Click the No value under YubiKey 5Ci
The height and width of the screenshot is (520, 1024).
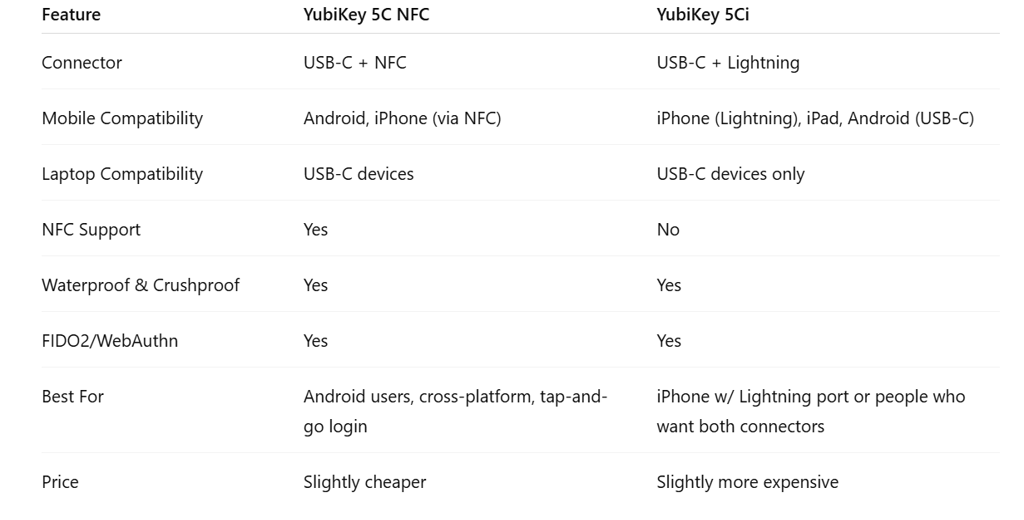(x=668, y=229)
